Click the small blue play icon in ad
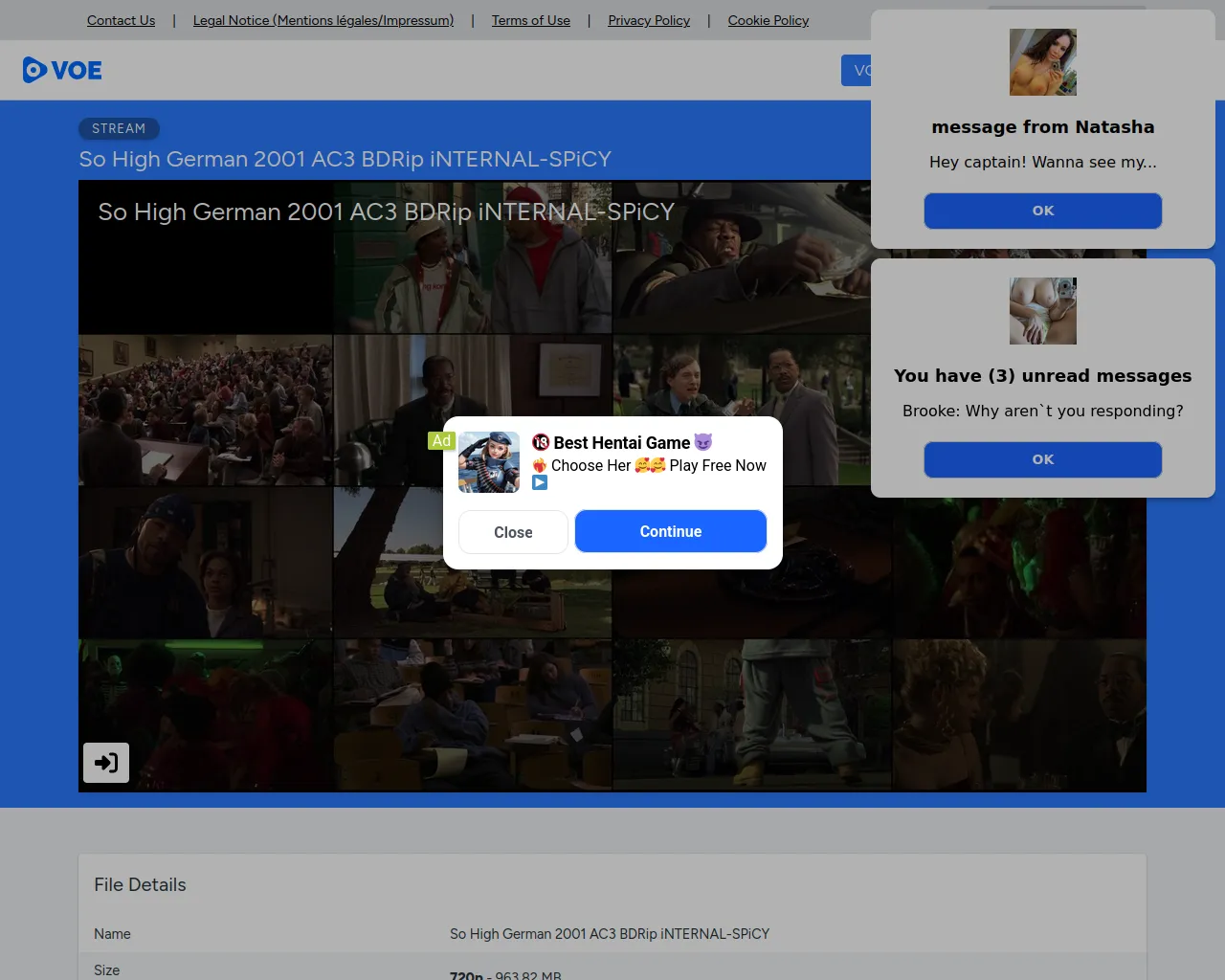The width and height of the screenshot is (1225, 980). coord(540,483)
